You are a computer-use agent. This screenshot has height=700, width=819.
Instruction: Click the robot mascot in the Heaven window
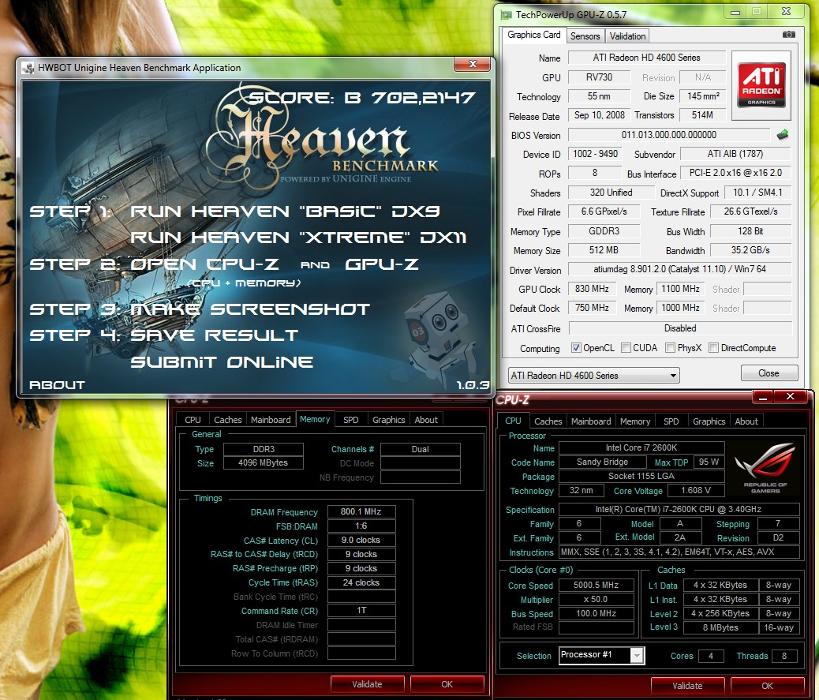click(439, 334)
